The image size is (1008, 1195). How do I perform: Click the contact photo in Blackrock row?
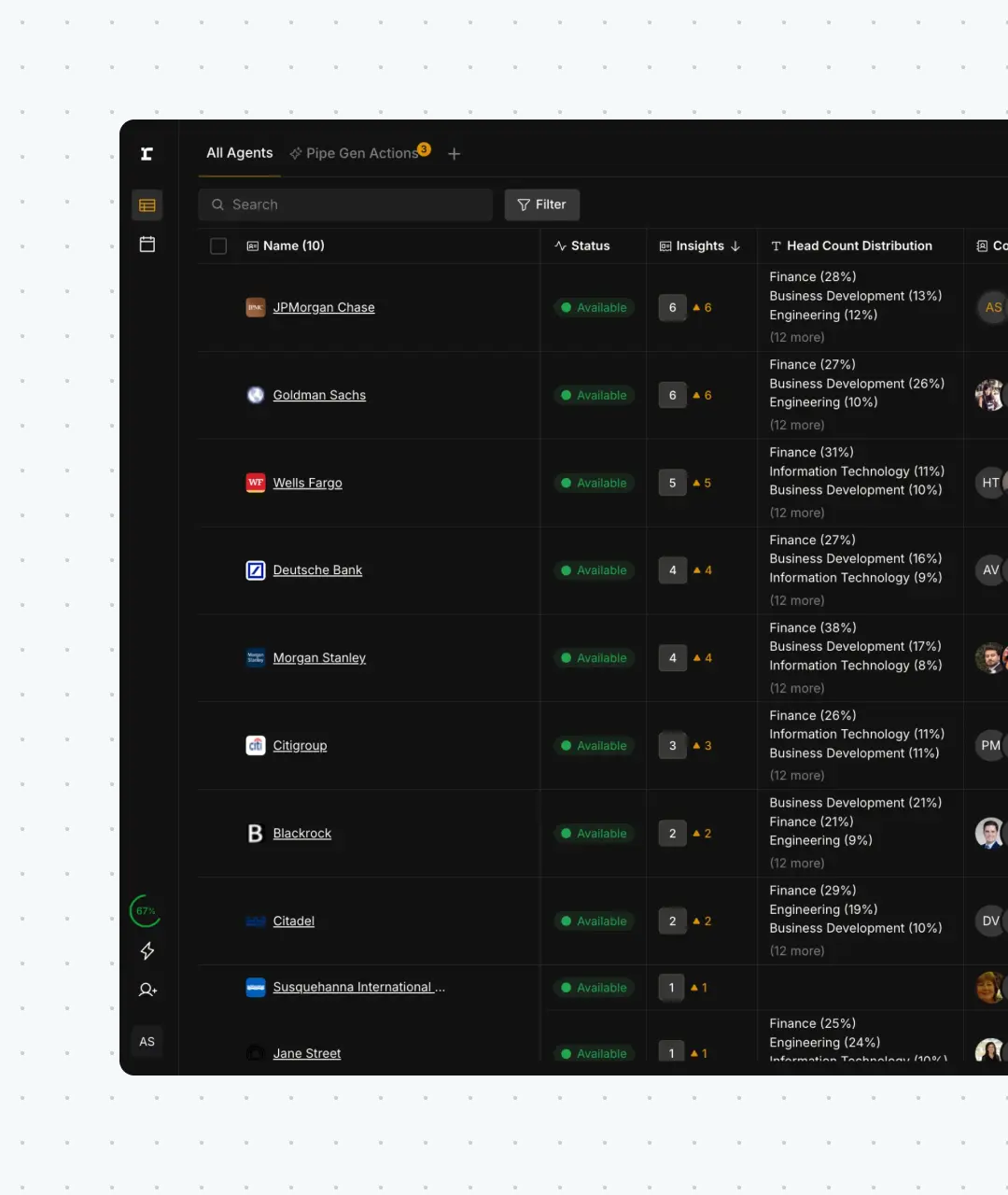pos(989,834)
